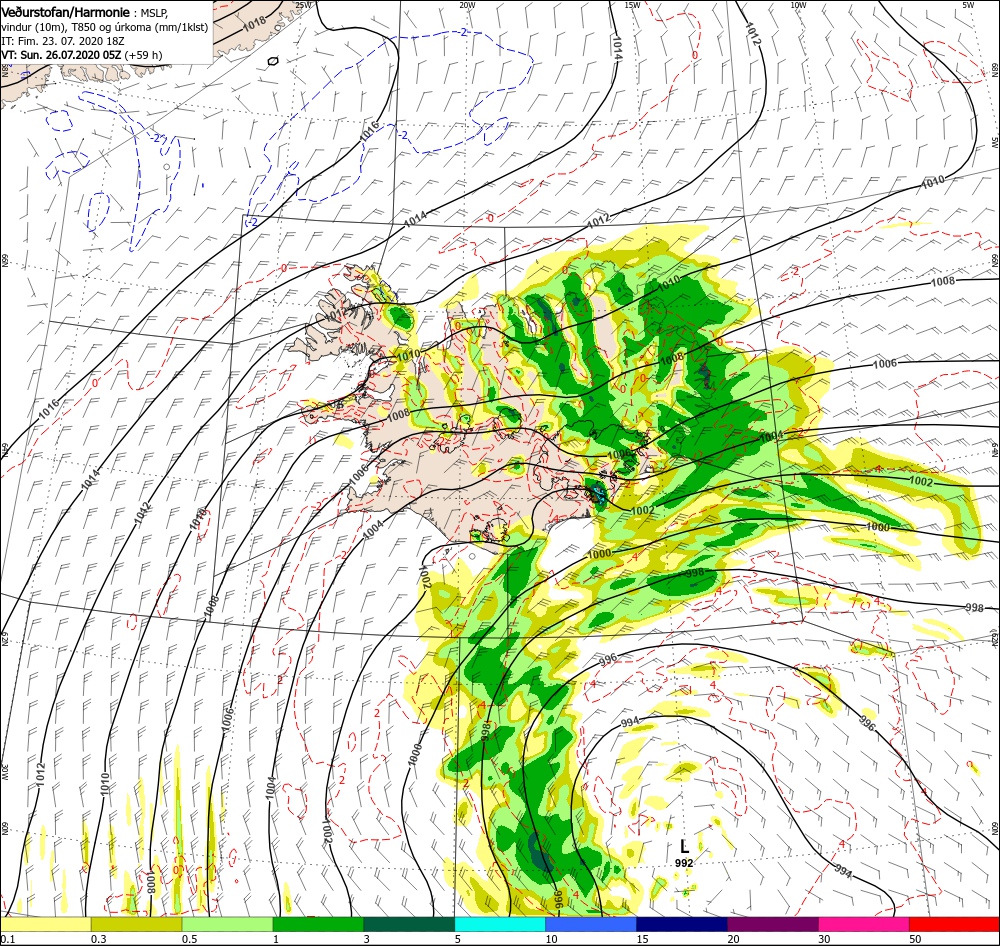Click the pale yellow 0.1 legend swatch
Image resolution: width=1000 pixels, height=946 pixels.
[x=45, y=924]
